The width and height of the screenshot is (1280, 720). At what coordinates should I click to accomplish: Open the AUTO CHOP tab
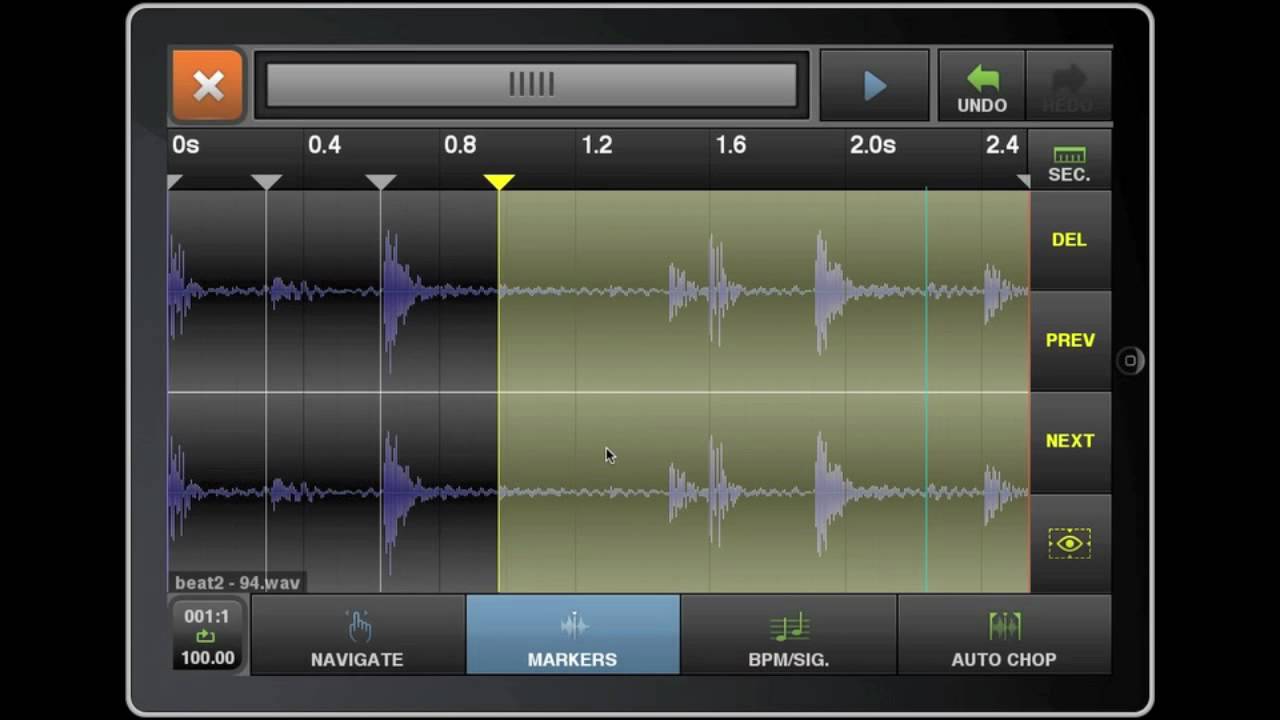tap(1004, 635)
